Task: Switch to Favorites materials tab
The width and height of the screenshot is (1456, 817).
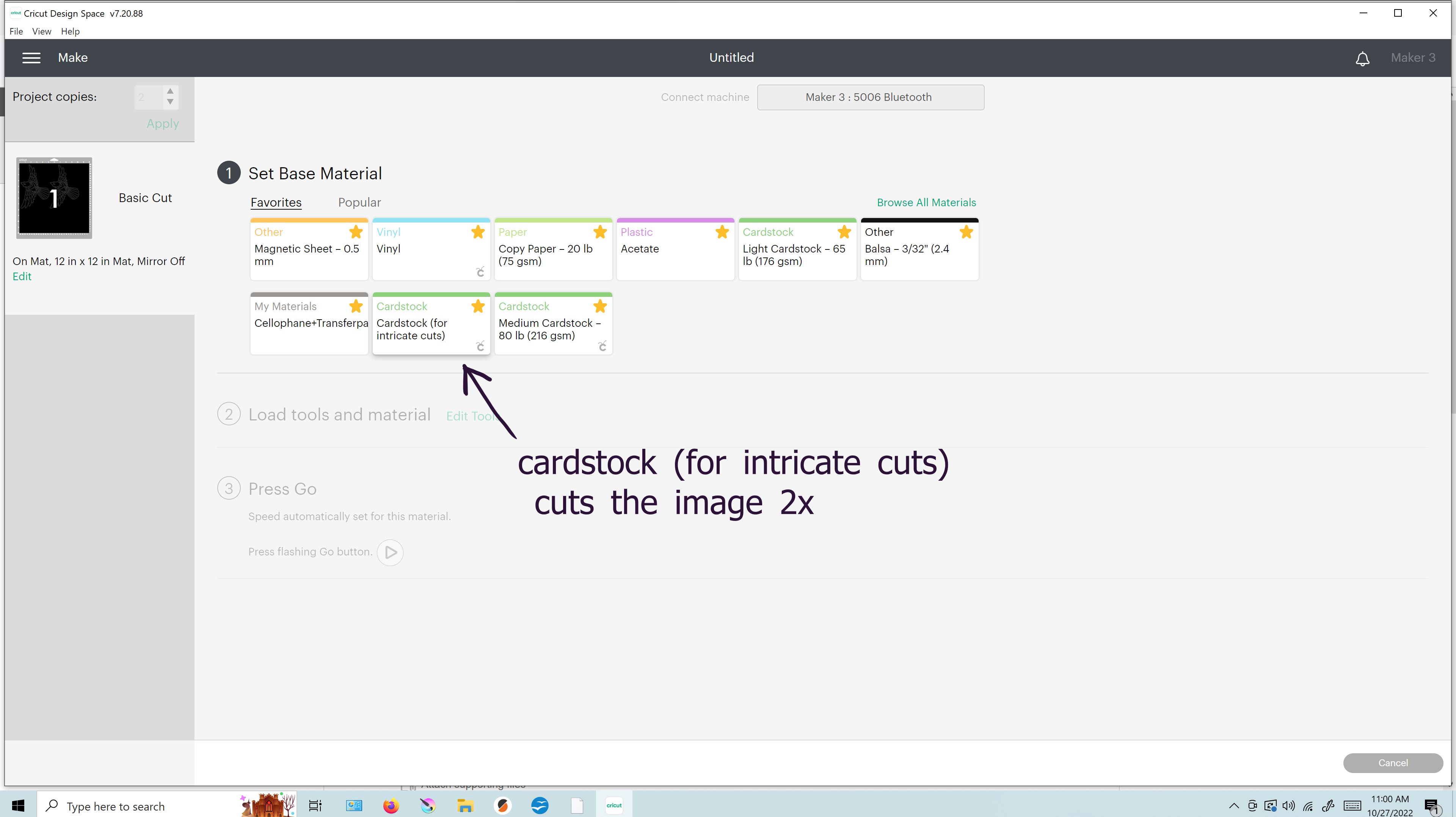Action: point(276,202)
